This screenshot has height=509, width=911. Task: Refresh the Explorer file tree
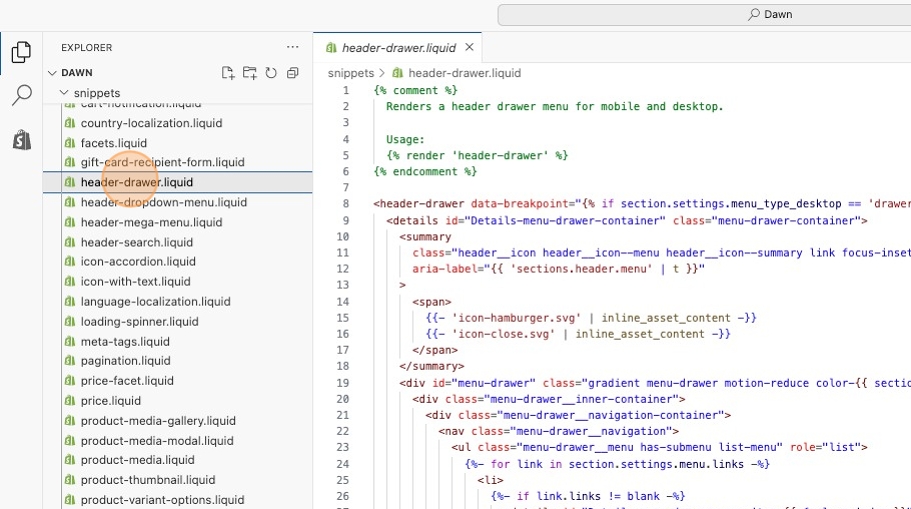(x=271, y=73)
